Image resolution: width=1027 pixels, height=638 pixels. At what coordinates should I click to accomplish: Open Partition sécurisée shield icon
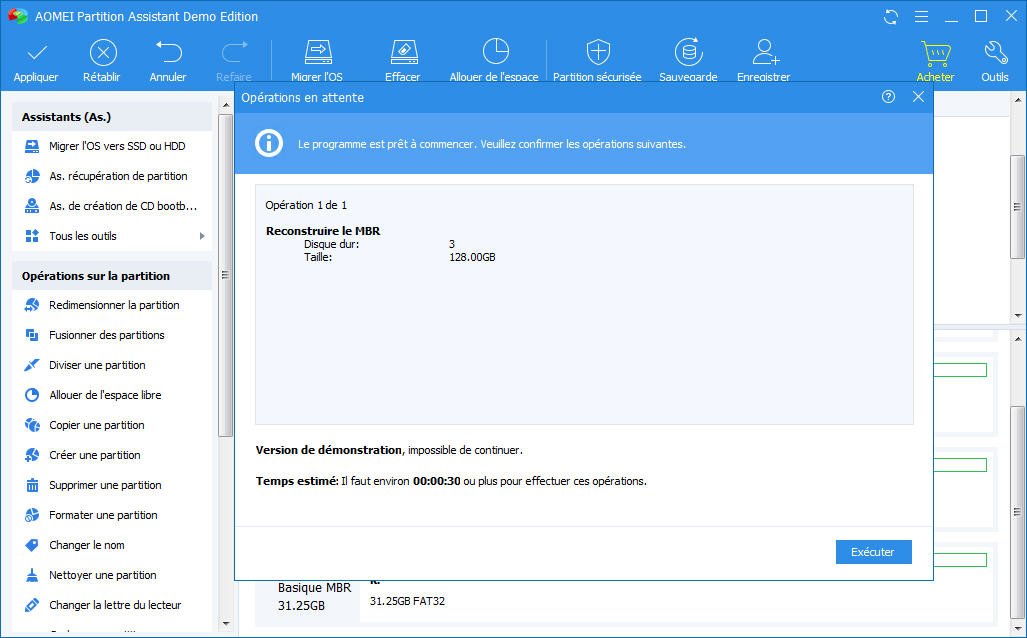coord(597,52)
